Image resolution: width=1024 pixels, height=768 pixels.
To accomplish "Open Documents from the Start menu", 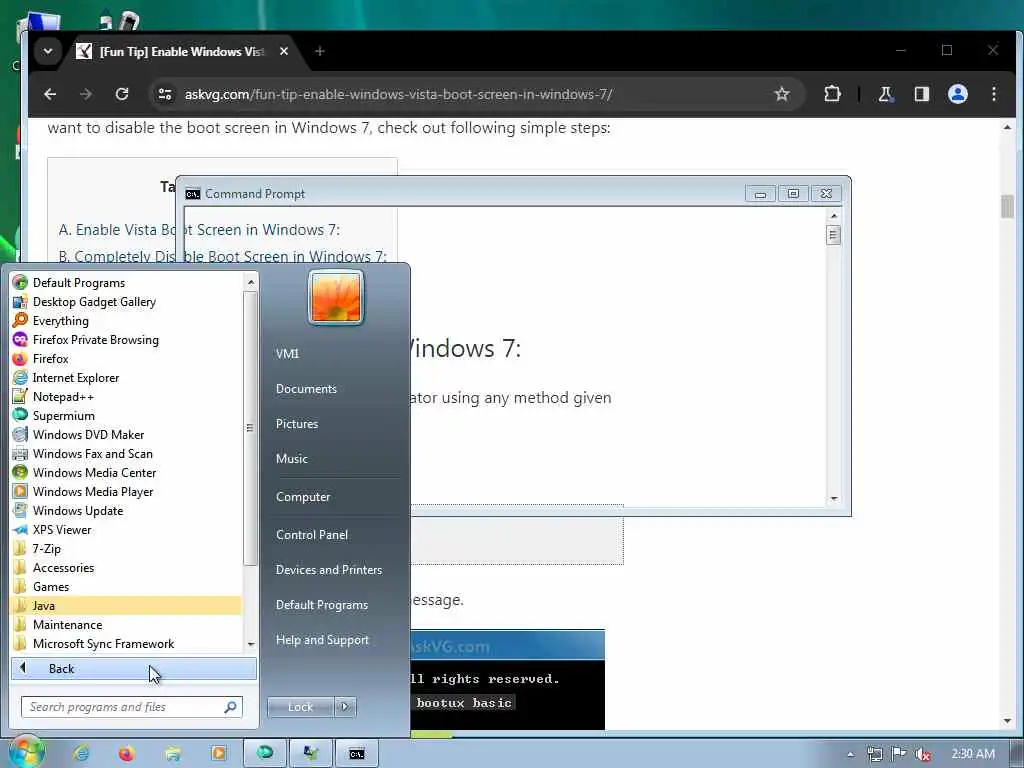I will (x=306, y=389).
